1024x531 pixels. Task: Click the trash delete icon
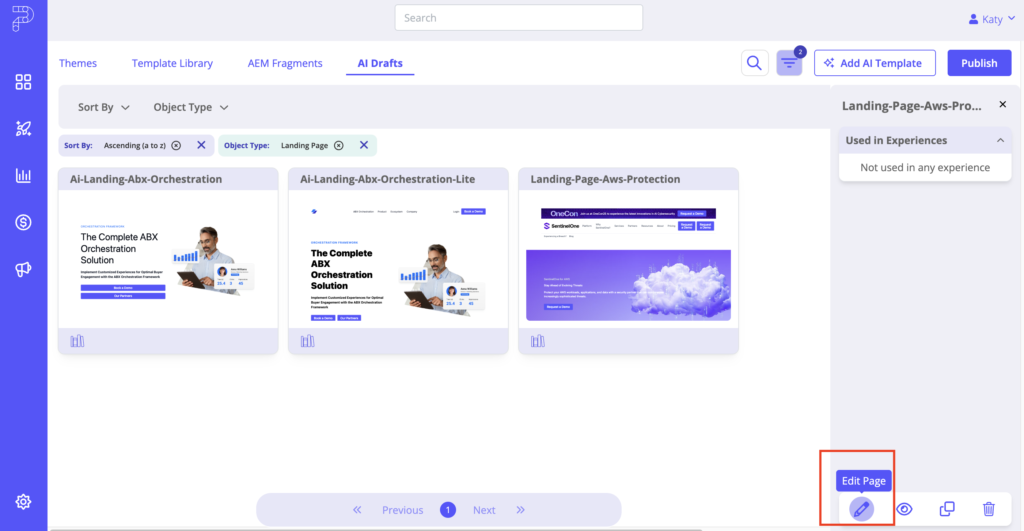coord(988,509)
